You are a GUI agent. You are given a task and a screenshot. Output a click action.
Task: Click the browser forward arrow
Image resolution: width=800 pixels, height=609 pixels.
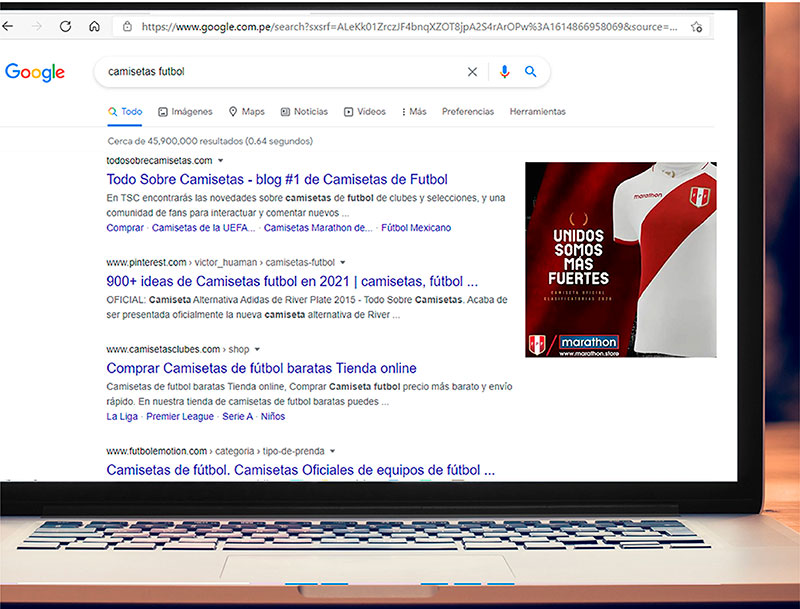click(37, 27)
